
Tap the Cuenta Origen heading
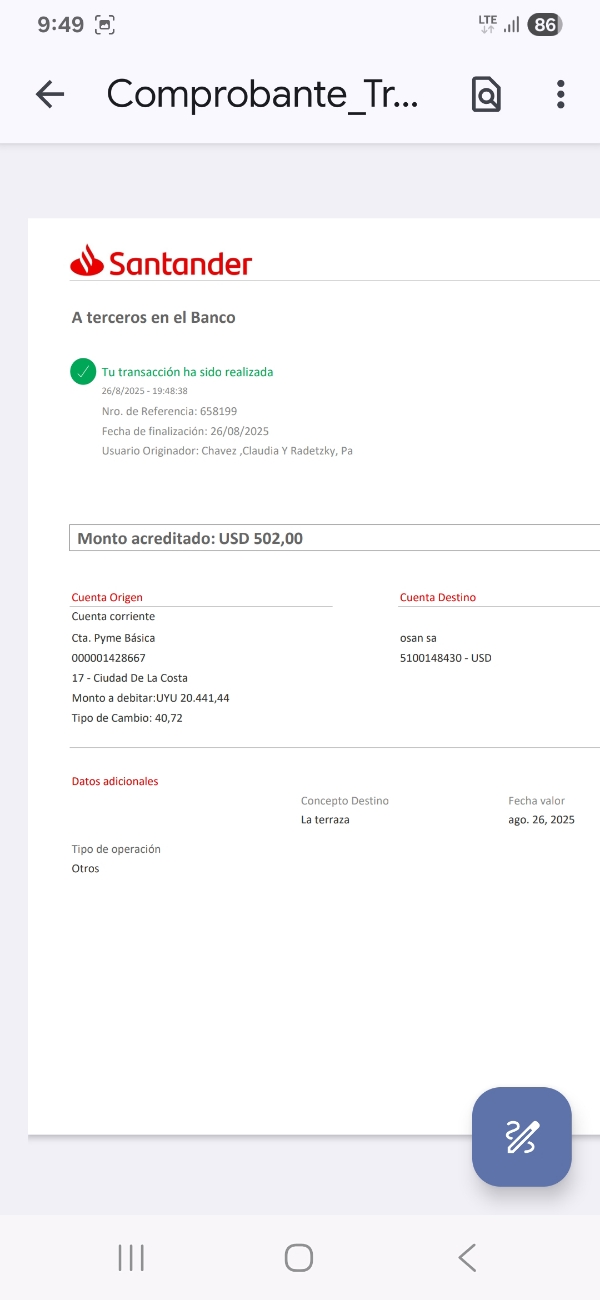(107, 597)
